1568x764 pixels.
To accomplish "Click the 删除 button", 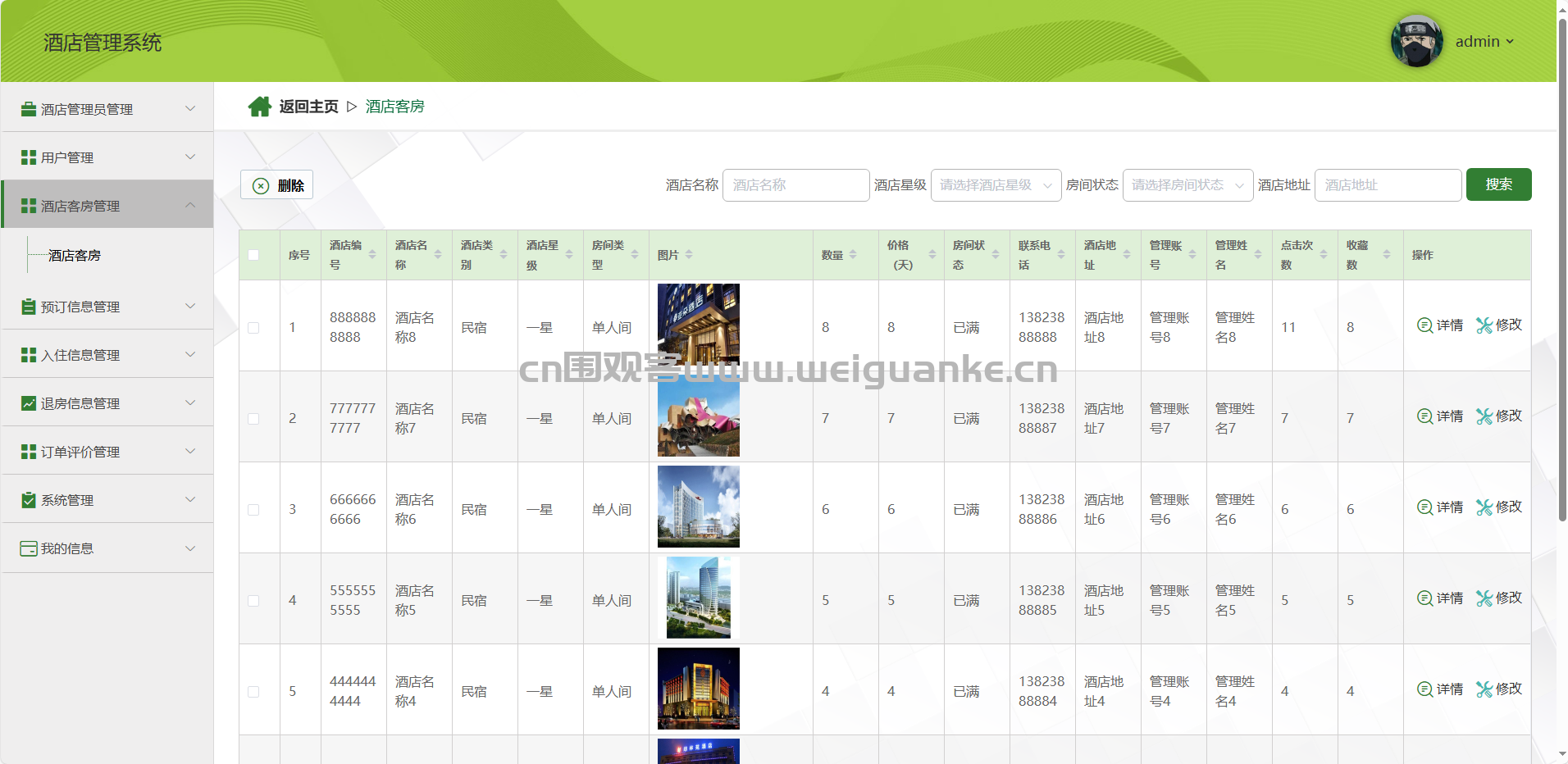I will tap(276, 185).
